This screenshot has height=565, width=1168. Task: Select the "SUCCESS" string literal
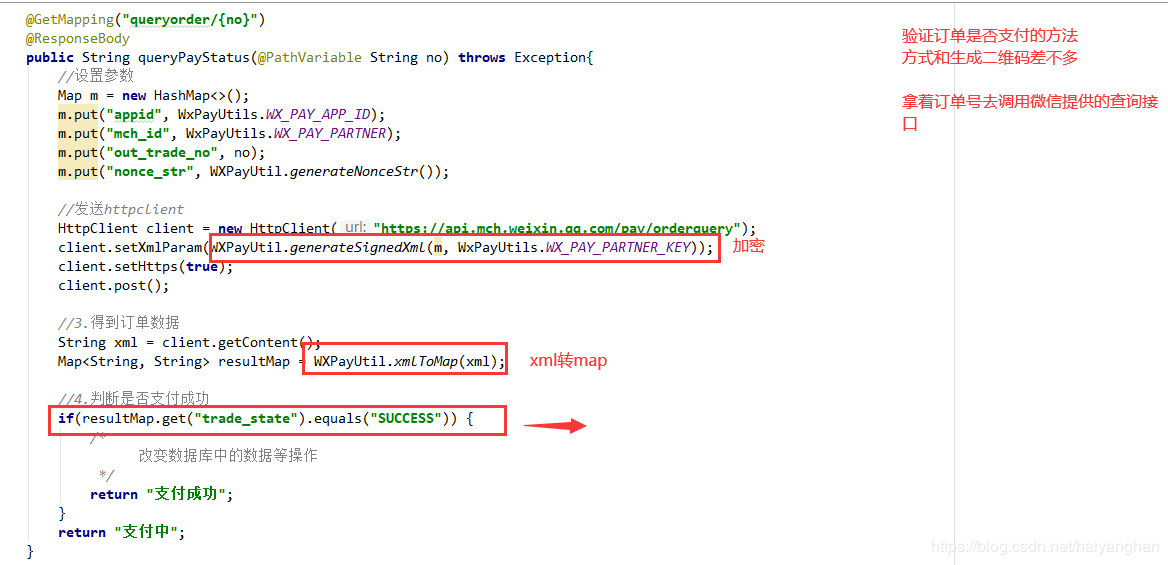406,418
